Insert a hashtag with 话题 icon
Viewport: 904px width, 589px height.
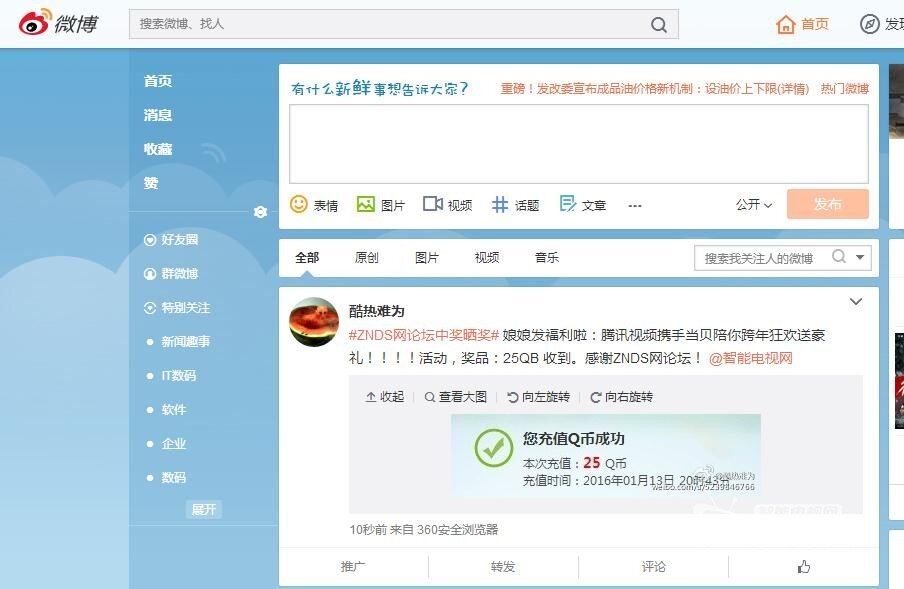(499, 205)
